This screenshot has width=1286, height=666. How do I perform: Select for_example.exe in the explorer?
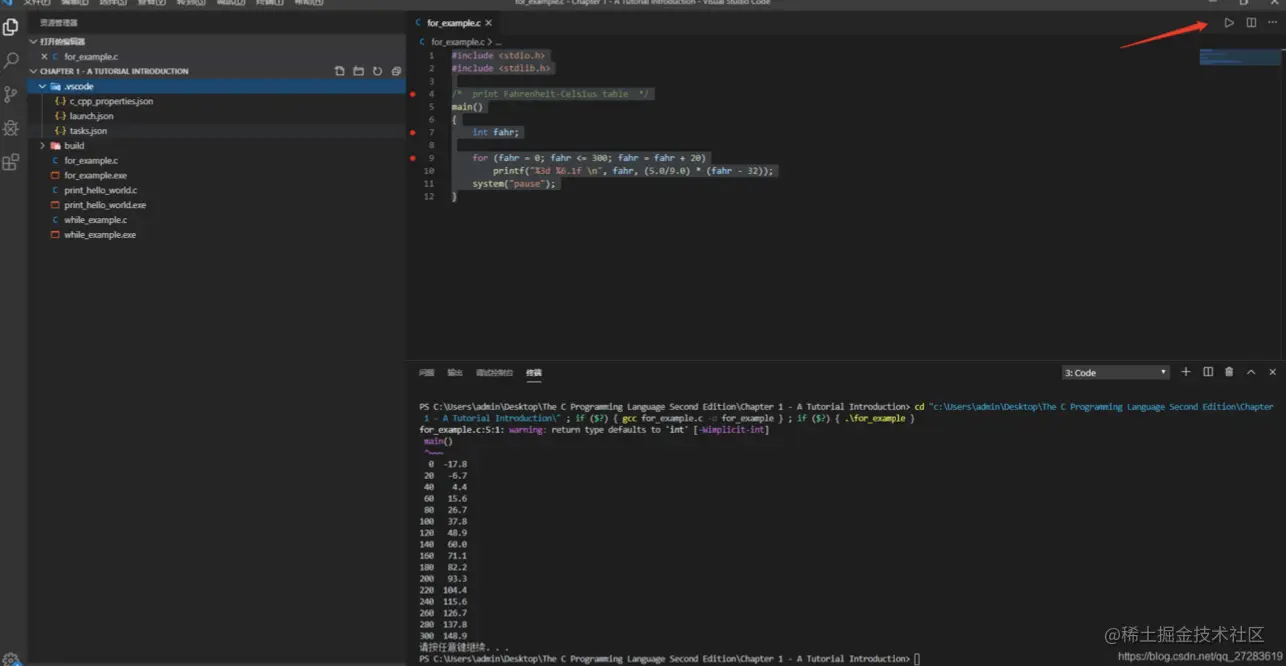[95, 175]
